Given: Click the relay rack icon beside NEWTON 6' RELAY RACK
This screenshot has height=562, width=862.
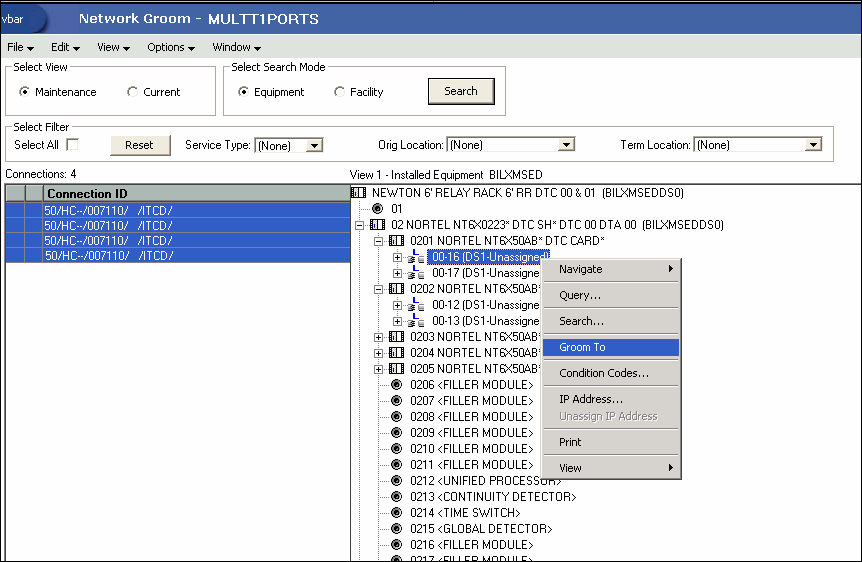Looking at the screenshot, I should tap(358, 193).
